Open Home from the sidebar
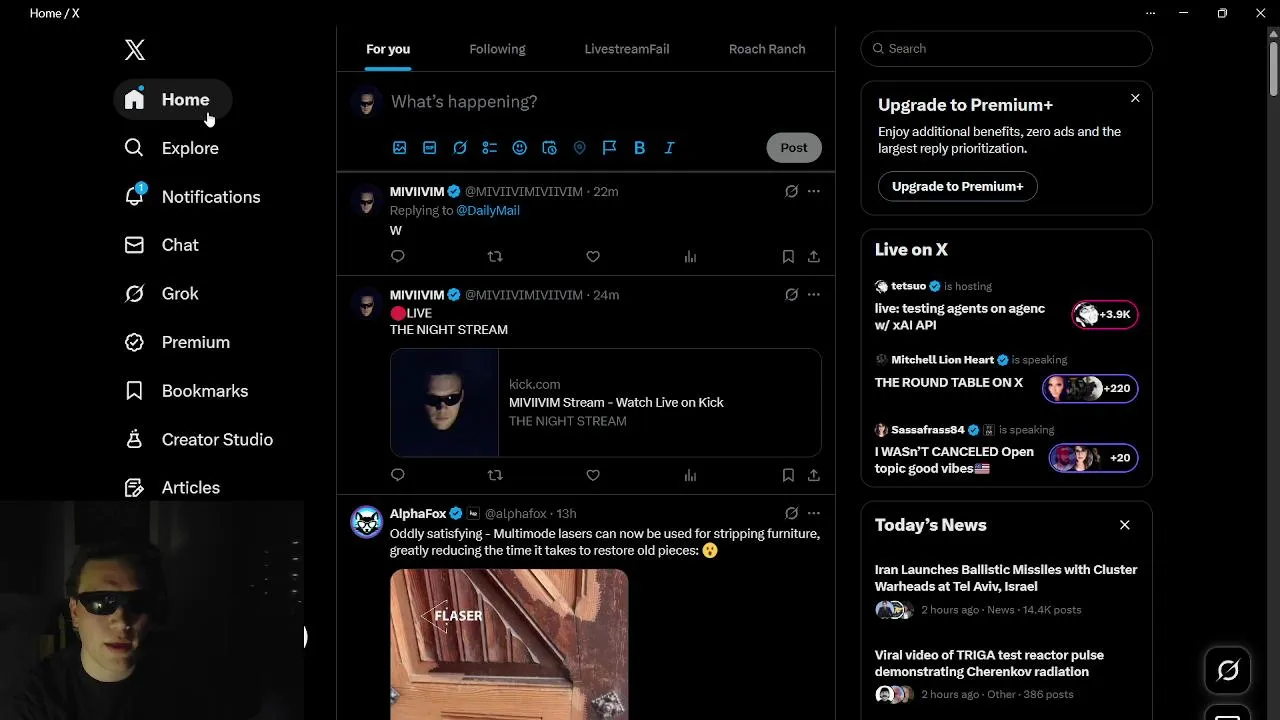The image size is (1280, 720). (172, 100)
